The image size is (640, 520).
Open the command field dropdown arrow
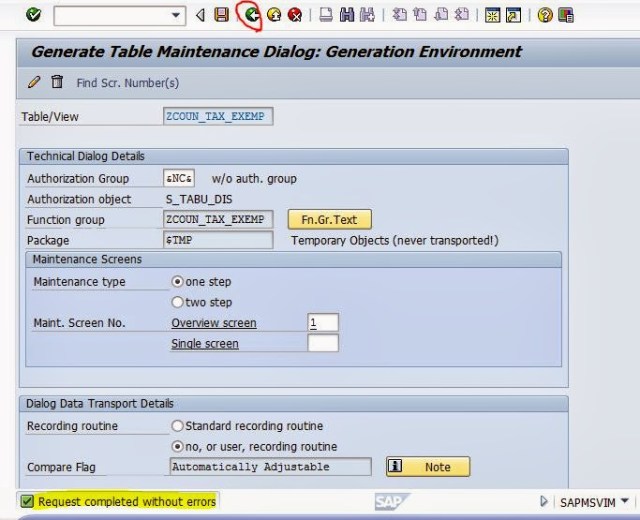(176, 16)
